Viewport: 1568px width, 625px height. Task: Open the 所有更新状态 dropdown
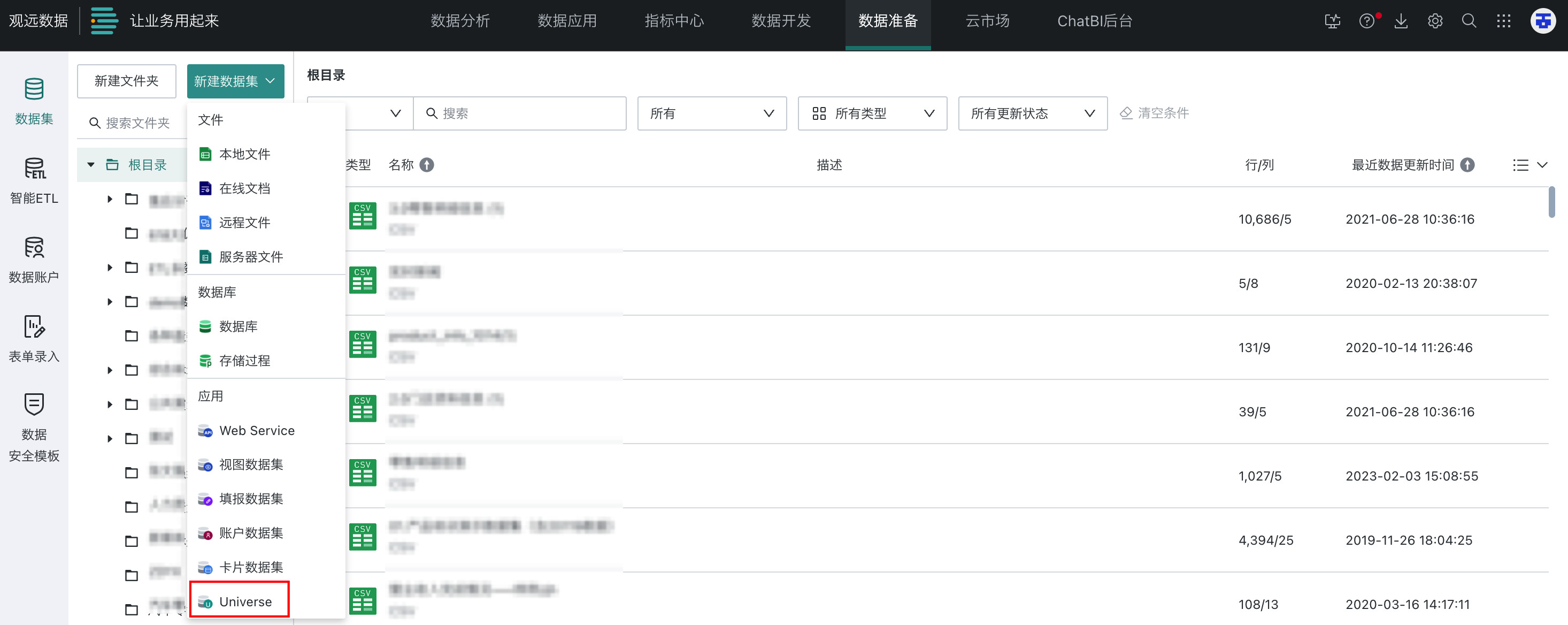pyautogui.click(x=1032, y=113)
